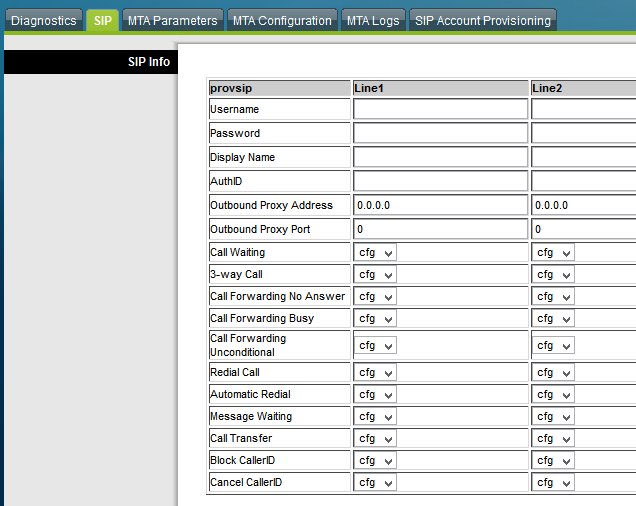Expand the Line2 3-way Call dropdown

click(x=554, y=275)
